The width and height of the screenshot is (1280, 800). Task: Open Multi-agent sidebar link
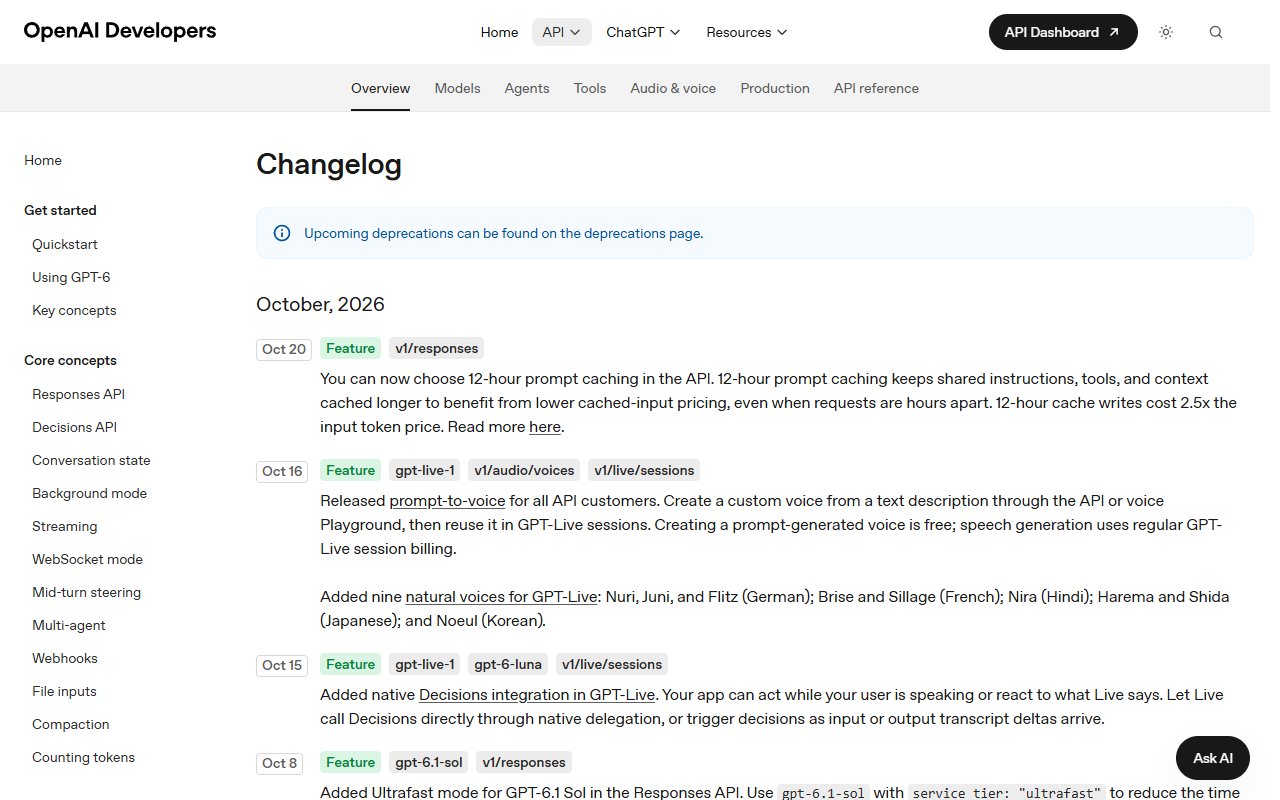click(69, 625)
